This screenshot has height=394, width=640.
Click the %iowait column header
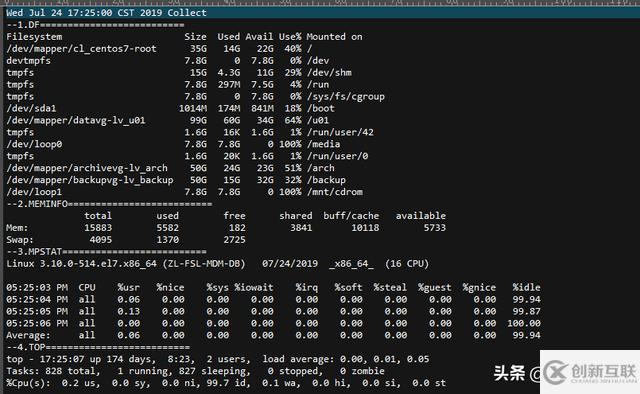tap(254, 287)
